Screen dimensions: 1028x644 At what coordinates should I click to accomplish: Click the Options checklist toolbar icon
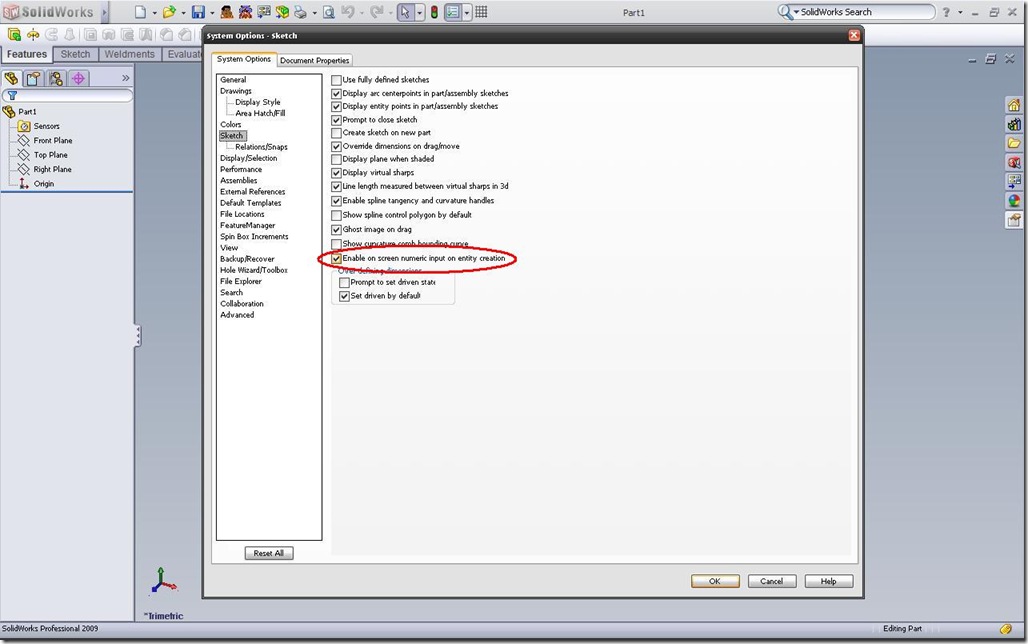[452, 12]
